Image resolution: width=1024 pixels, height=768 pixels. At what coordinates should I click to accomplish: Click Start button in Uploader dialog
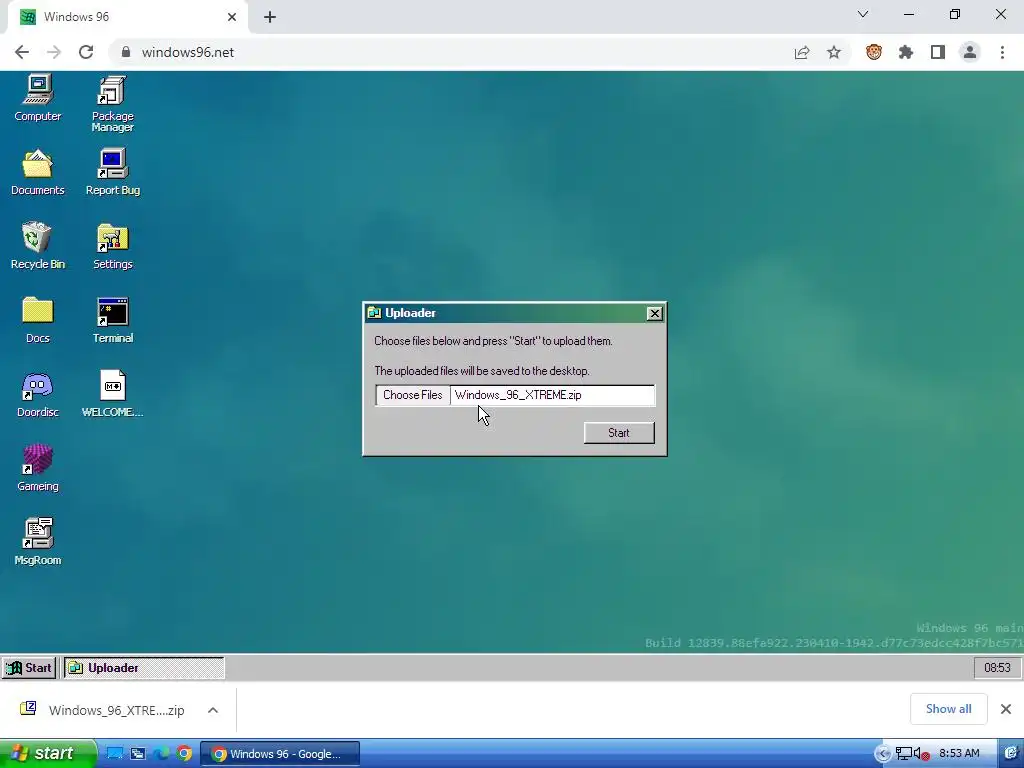(x=618, y=433)
